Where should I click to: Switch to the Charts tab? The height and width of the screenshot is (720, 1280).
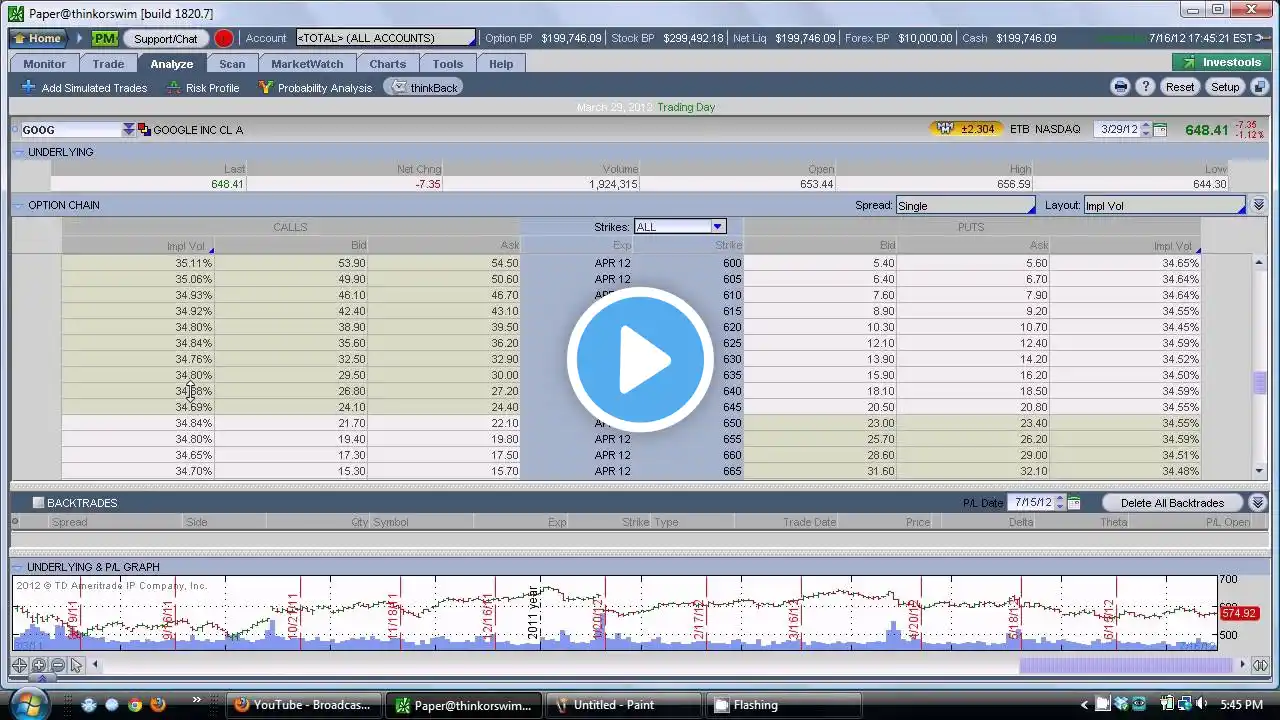tap(388, 64)
